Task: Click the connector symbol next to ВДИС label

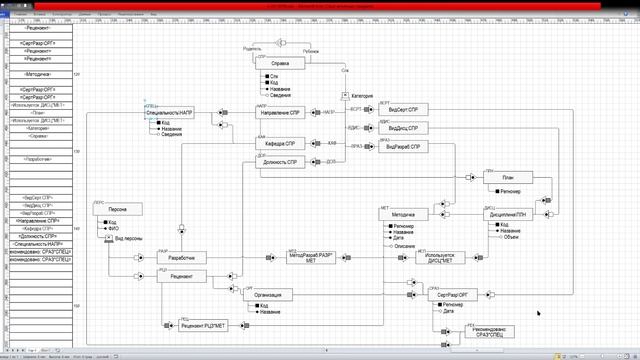Action: [369, 128]
